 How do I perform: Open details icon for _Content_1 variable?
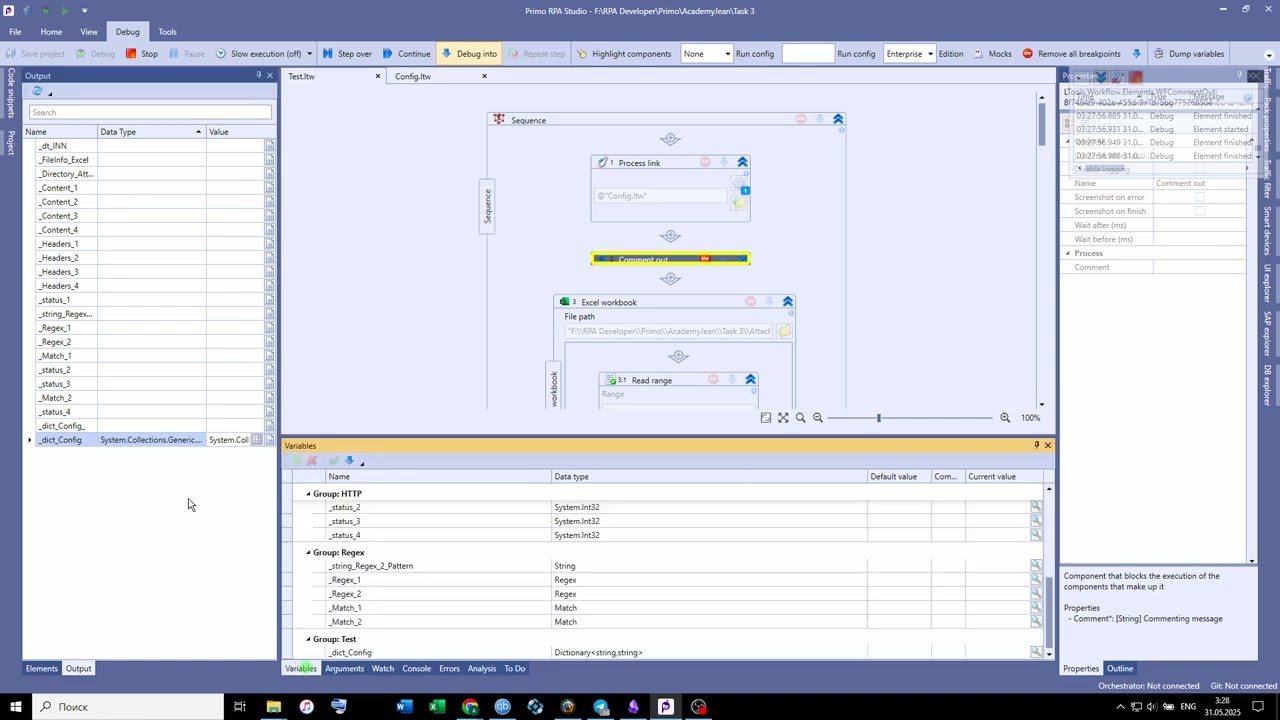coord(270,188)
